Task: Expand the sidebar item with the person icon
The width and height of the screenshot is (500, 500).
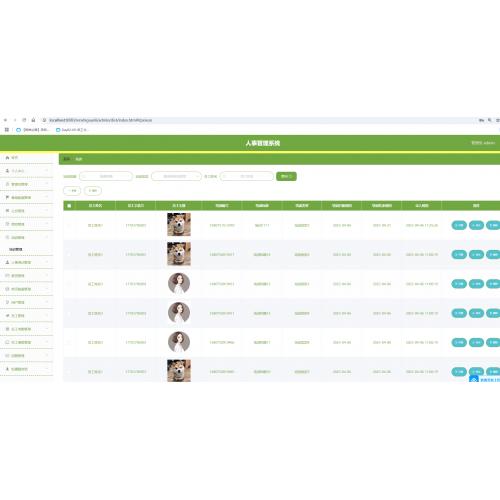Action: (x=26, y=171)
